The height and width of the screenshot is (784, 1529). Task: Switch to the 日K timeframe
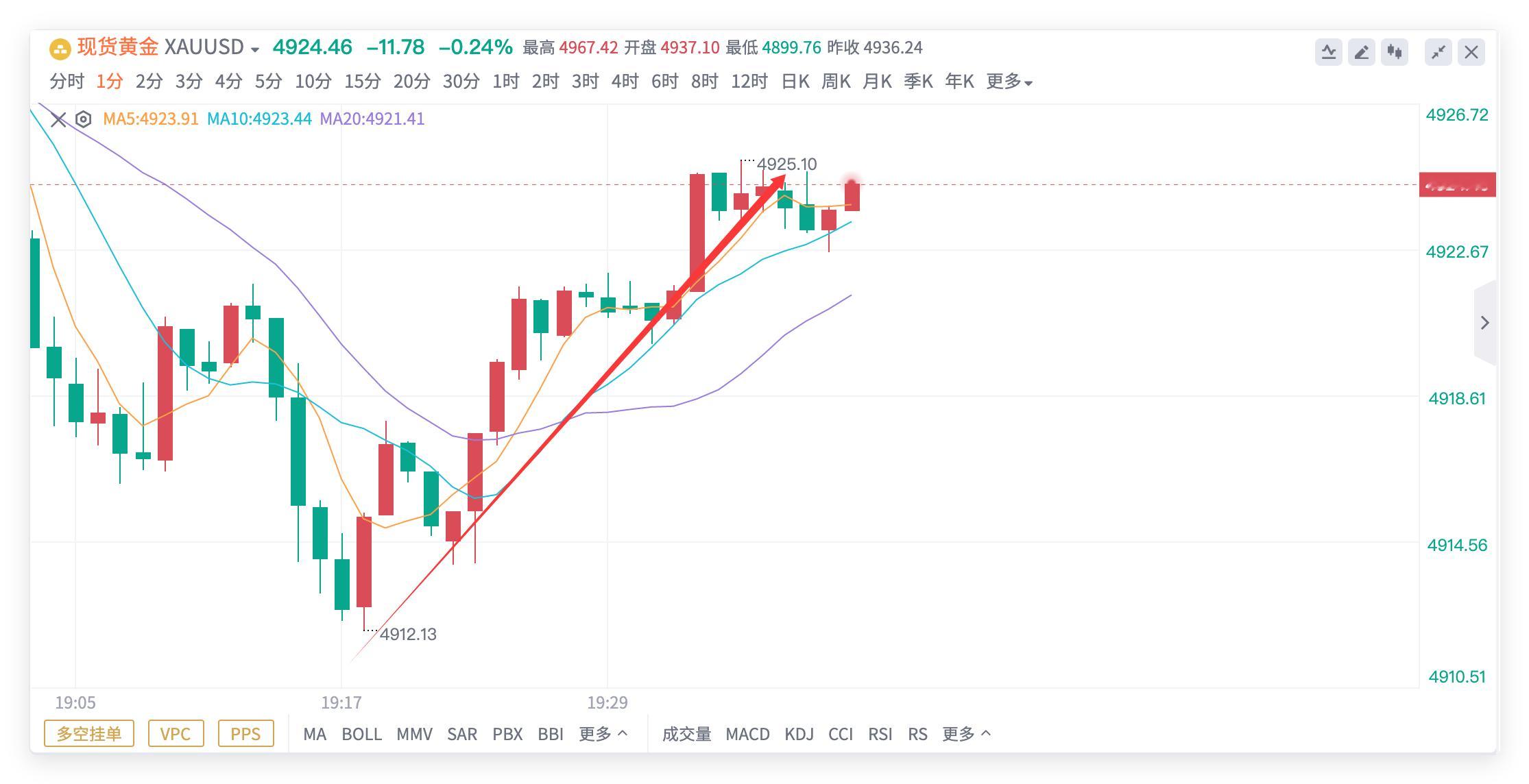click(x=795, y=82)
